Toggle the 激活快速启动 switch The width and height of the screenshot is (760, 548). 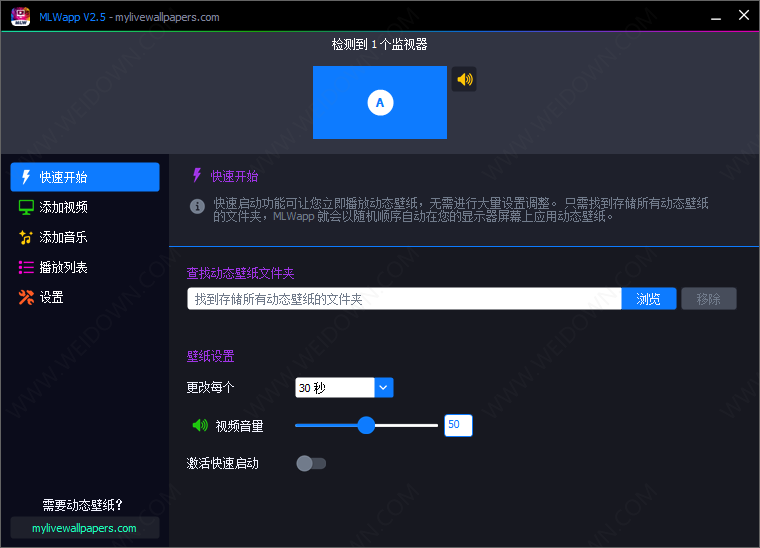click(x=311, y=464)
